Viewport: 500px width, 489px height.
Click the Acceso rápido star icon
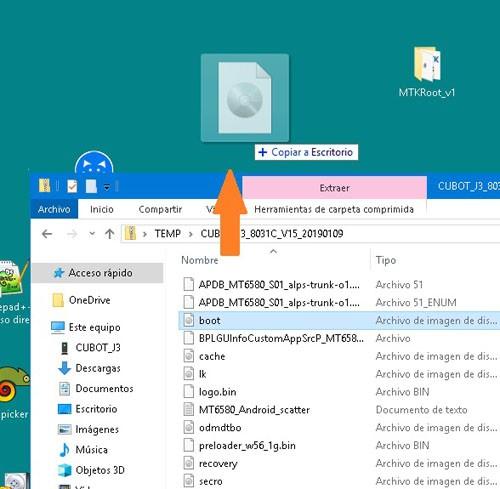coord(59,273)
